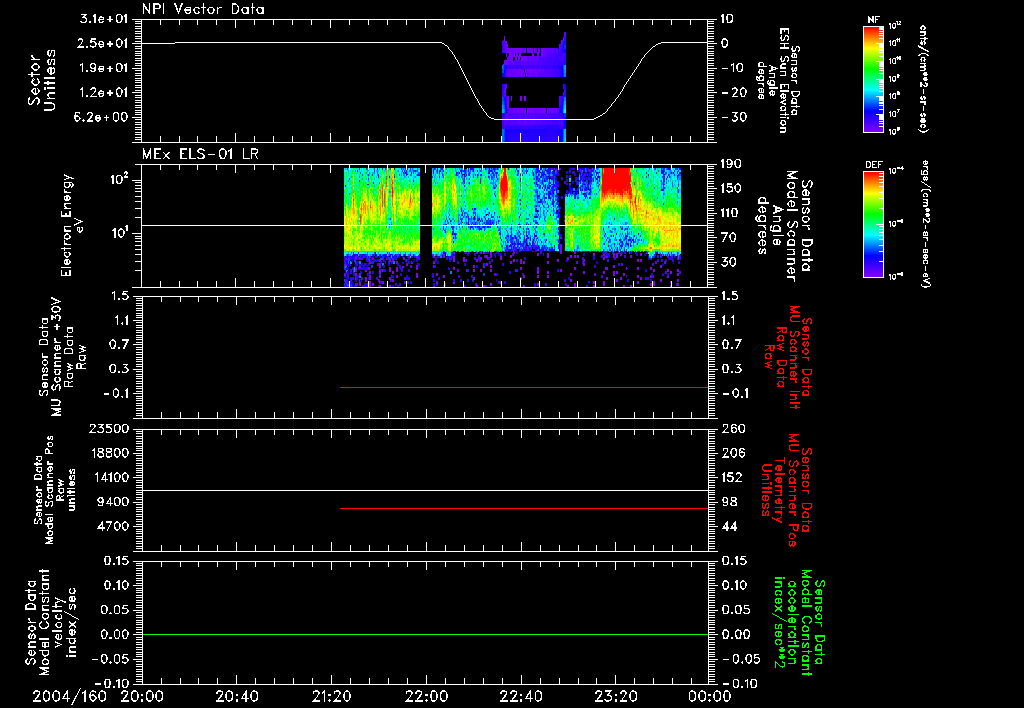
Task: Click the white scanner angle line across ELS panel
Action: [425, 225]
